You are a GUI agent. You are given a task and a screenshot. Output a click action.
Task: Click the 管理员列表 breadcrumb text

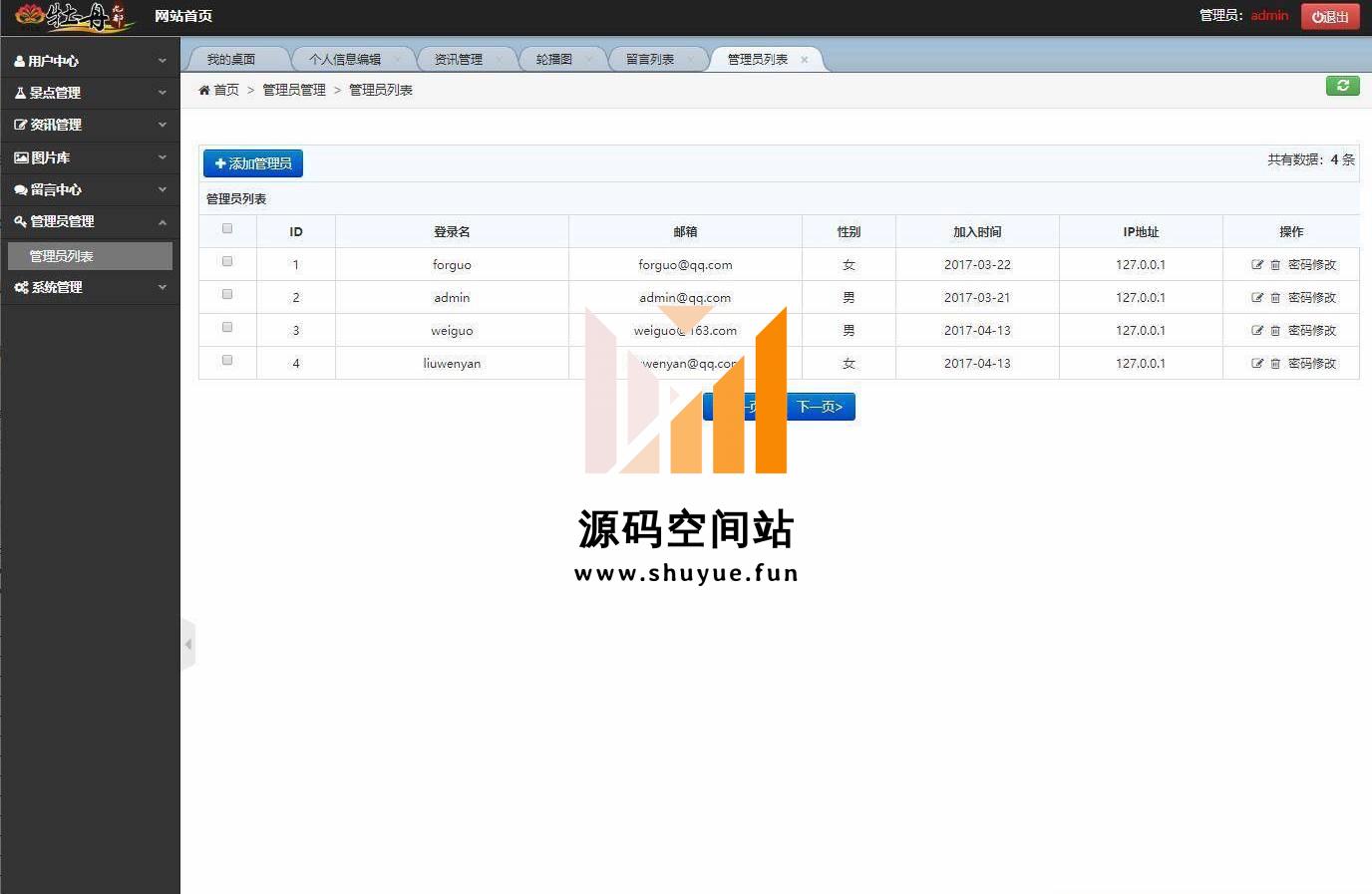pyautogui.click(x=381, y=90)
